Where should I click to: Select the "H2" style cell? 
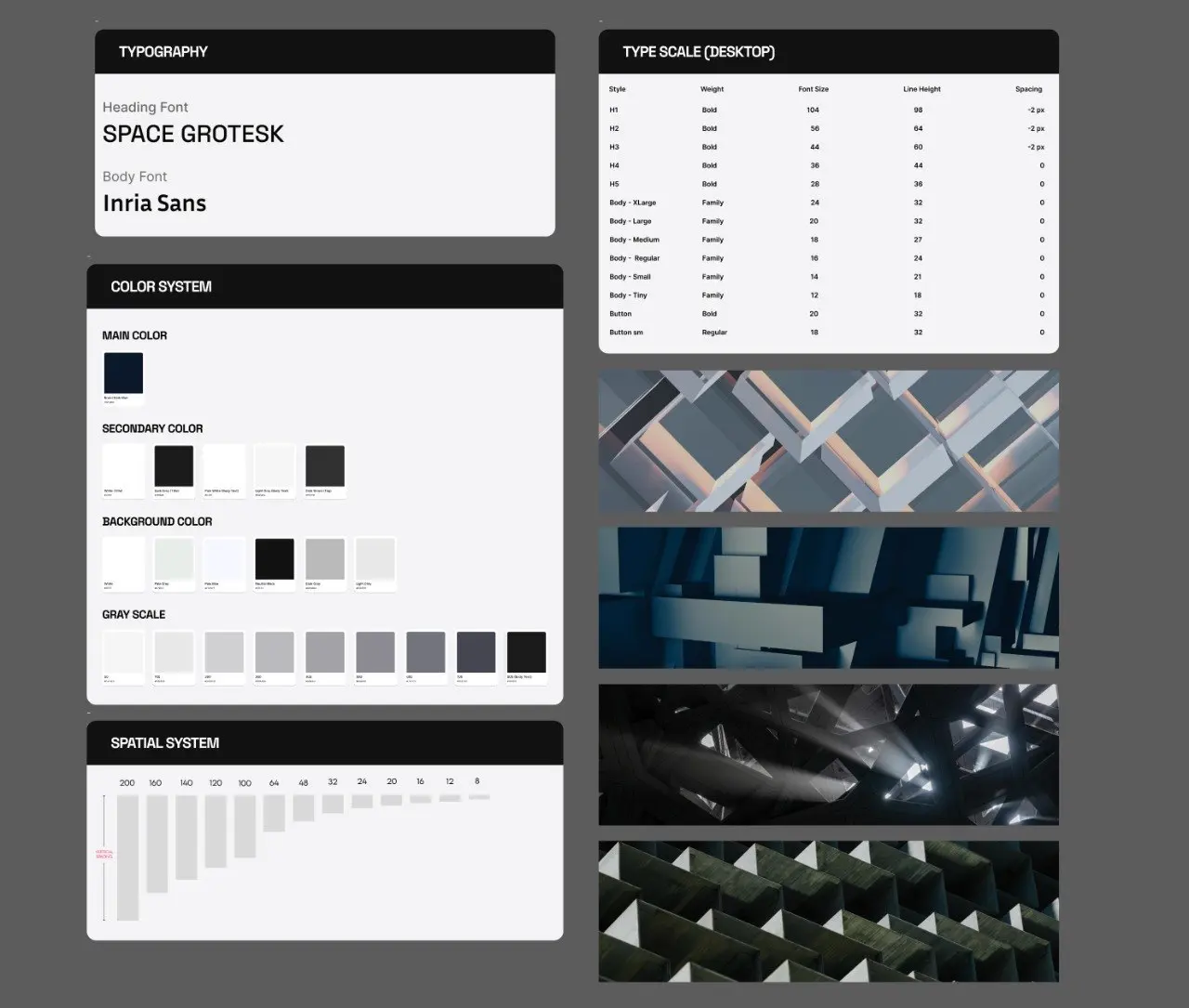point(614,128)
